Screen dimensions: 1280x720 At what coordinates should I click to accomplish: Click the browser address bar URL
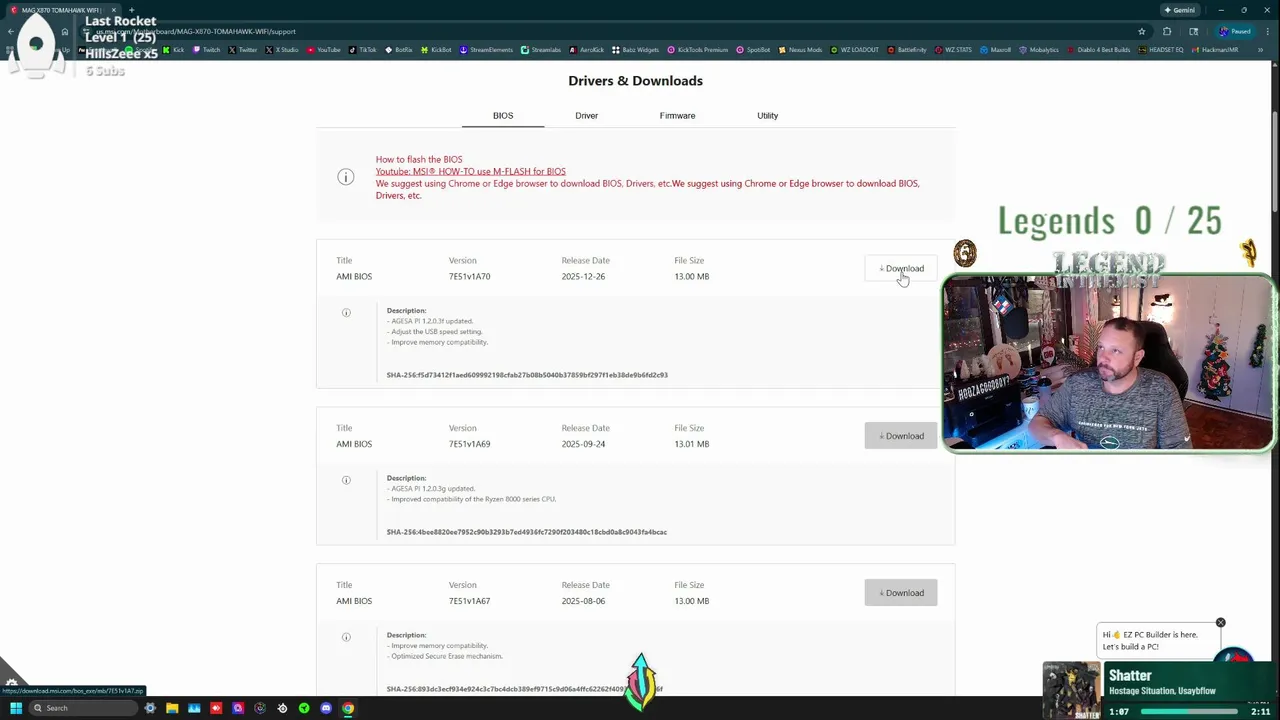pos(195,31)
